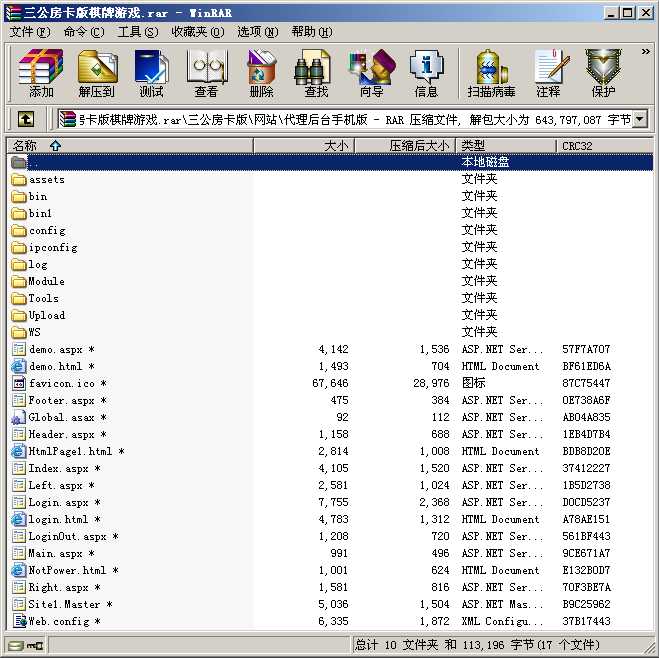Launch the Wizard (向导) icon
The height and width of the screenshot is (658, 659).
[x=372, y=66]
